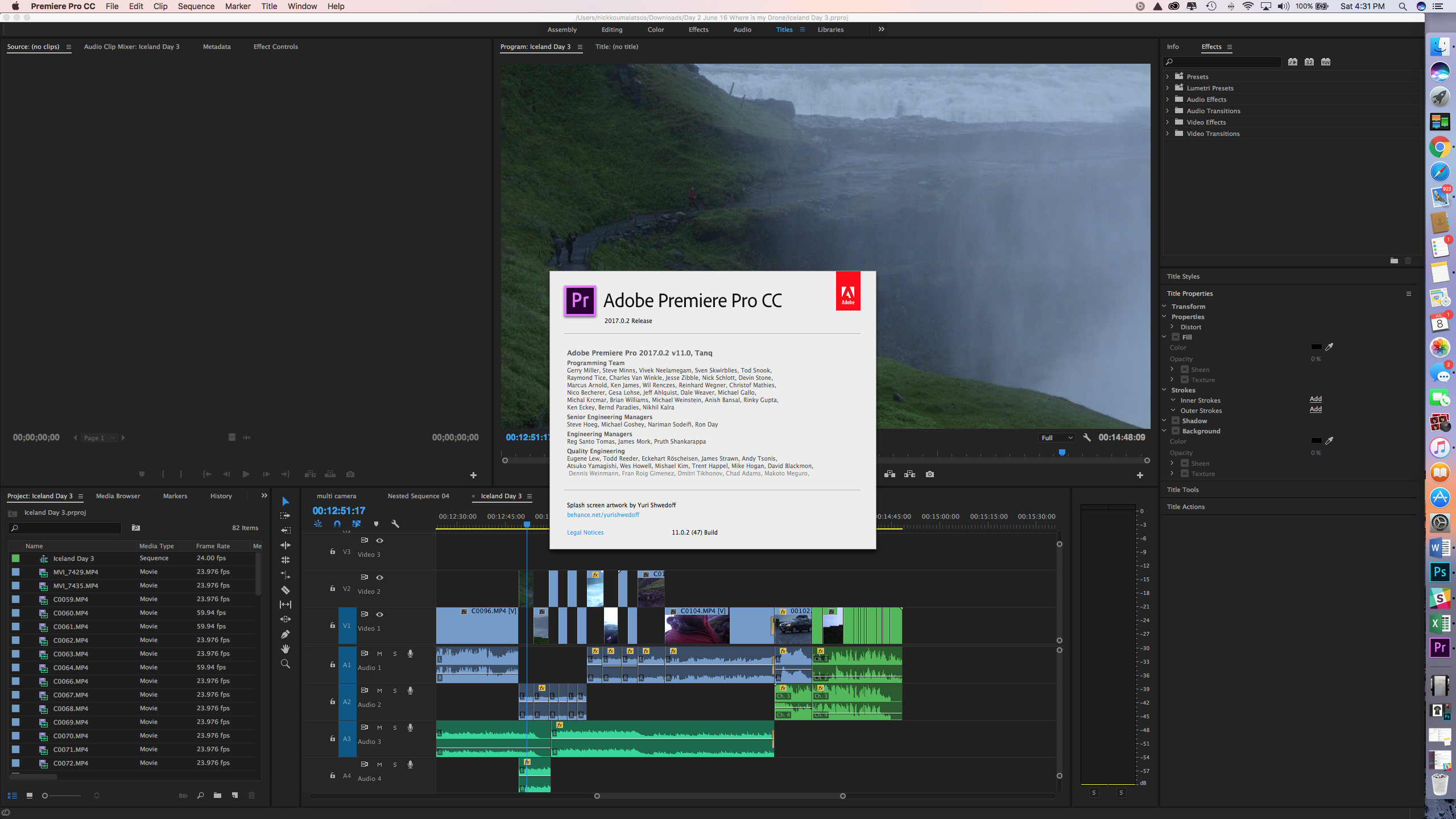
Task: Add an Inner Stroke
Action: (1316, 399)
